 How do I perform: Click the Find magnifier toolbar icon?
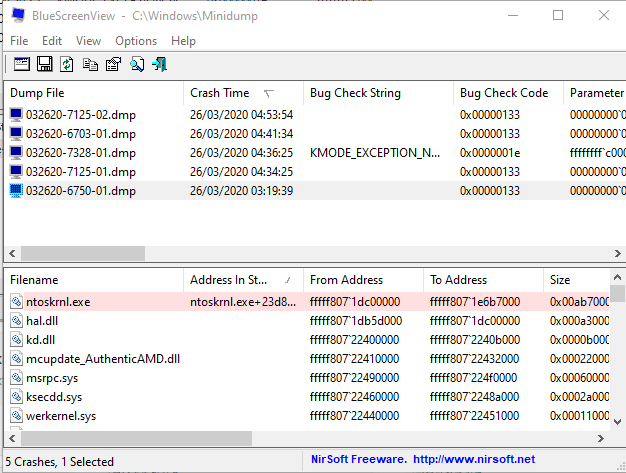tap(137, 64)
